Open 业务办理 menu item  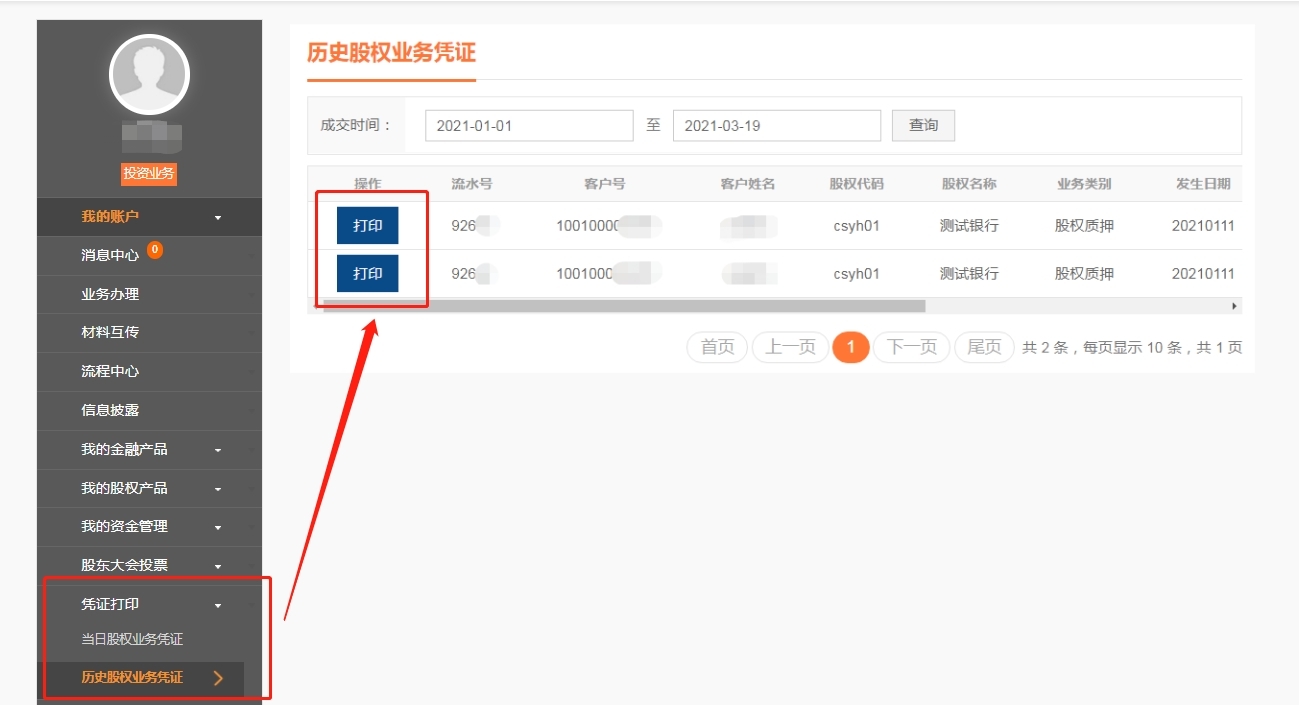[x=110, y=294]
